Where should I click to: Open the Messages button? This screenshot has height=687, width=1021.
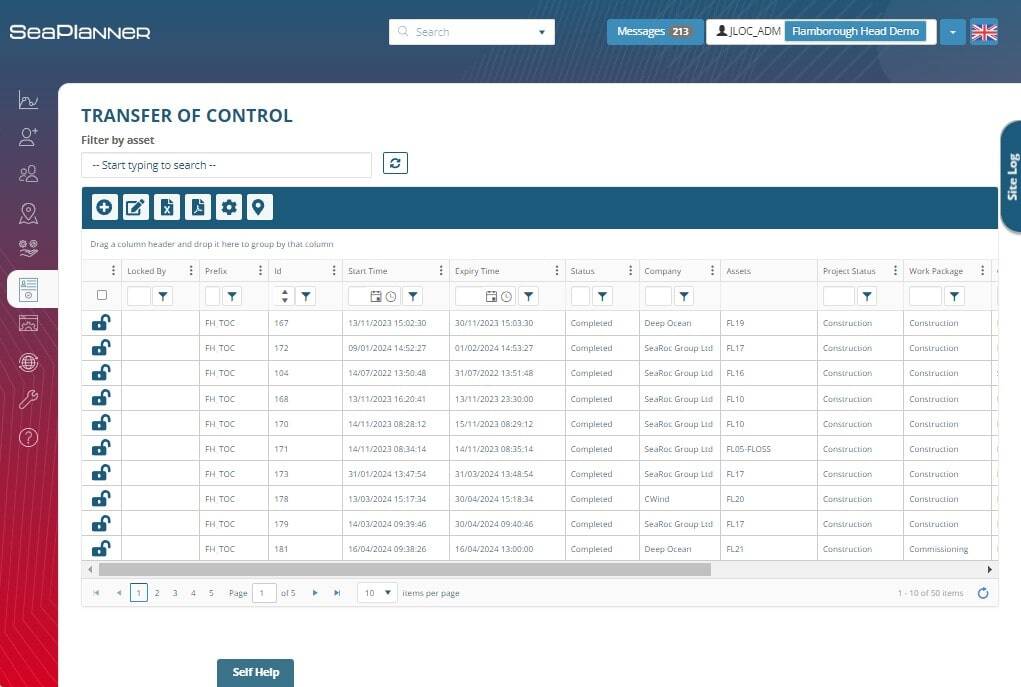[655, 32]
